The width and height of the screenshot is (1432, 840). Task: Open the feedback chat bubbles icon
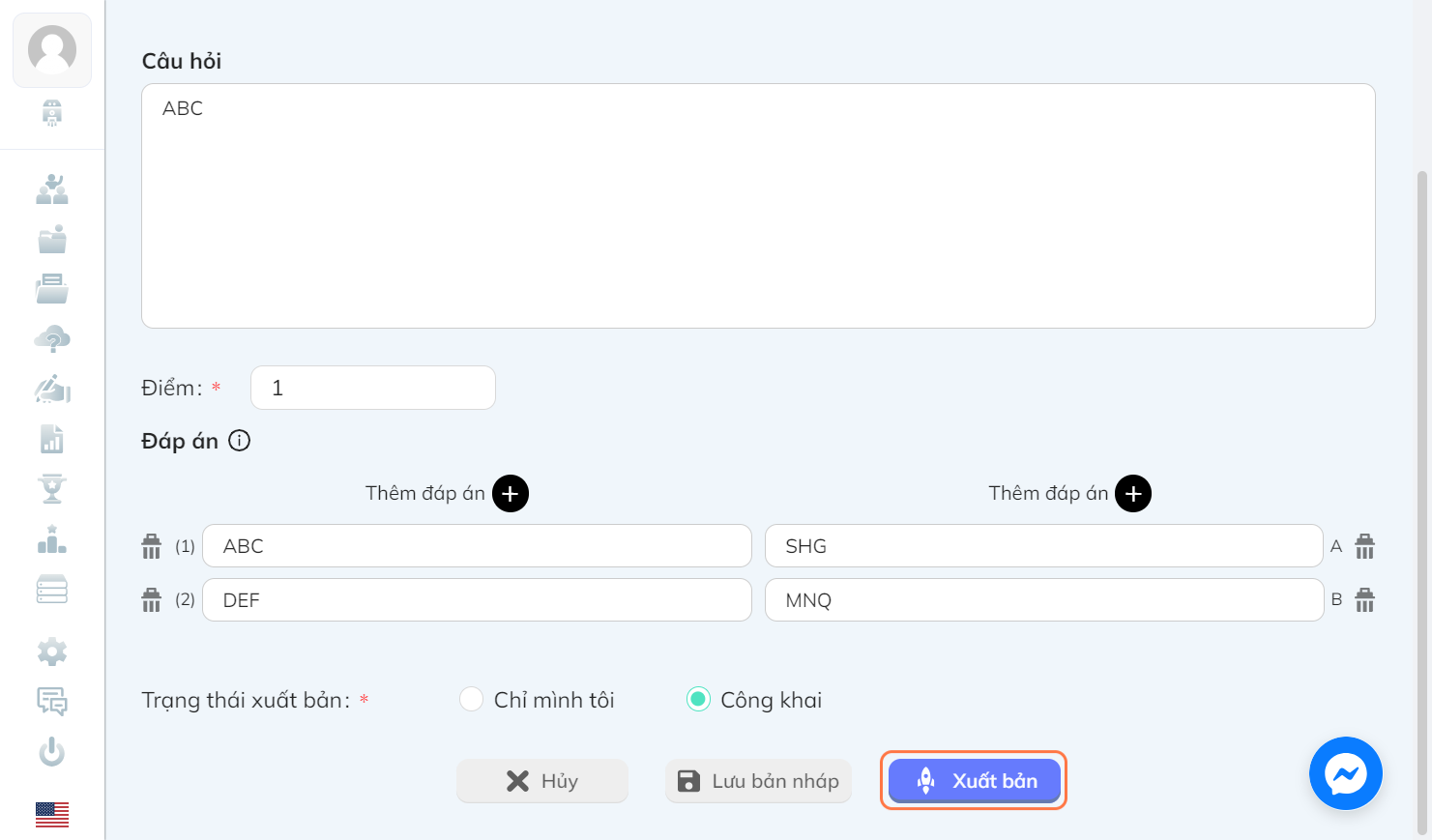(52, 701)
